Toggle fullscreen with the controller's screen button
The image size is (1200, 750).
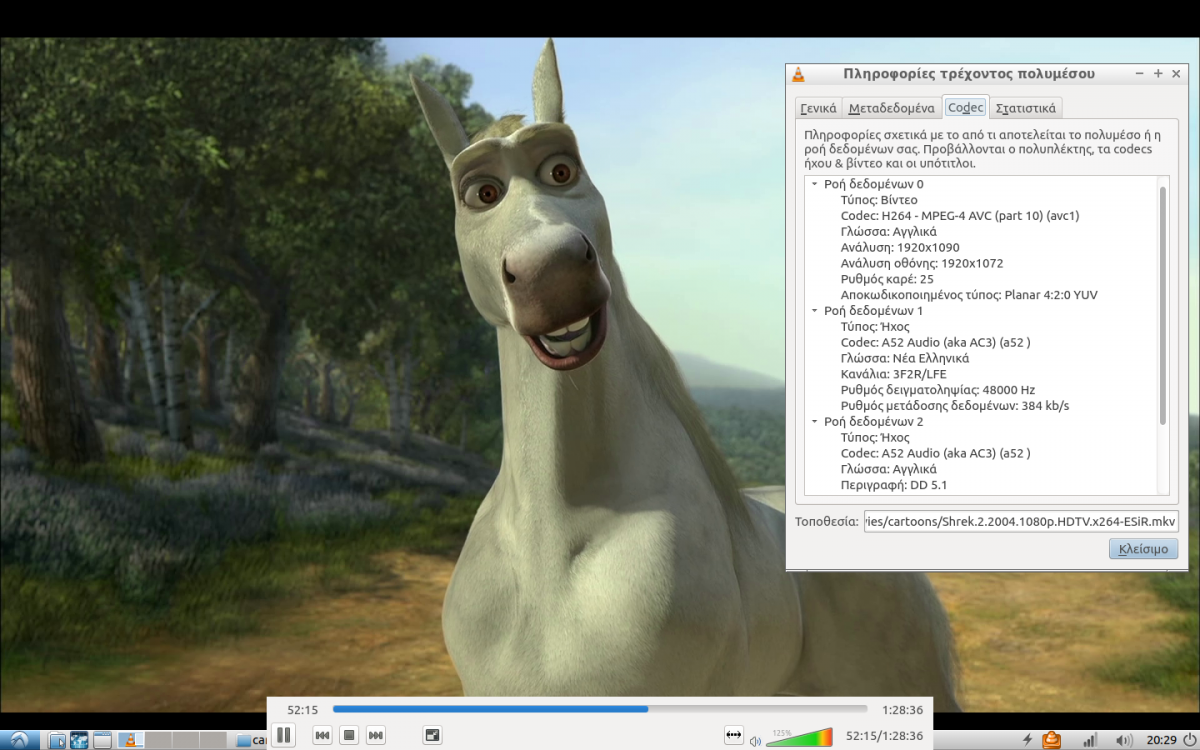point(432,736)
